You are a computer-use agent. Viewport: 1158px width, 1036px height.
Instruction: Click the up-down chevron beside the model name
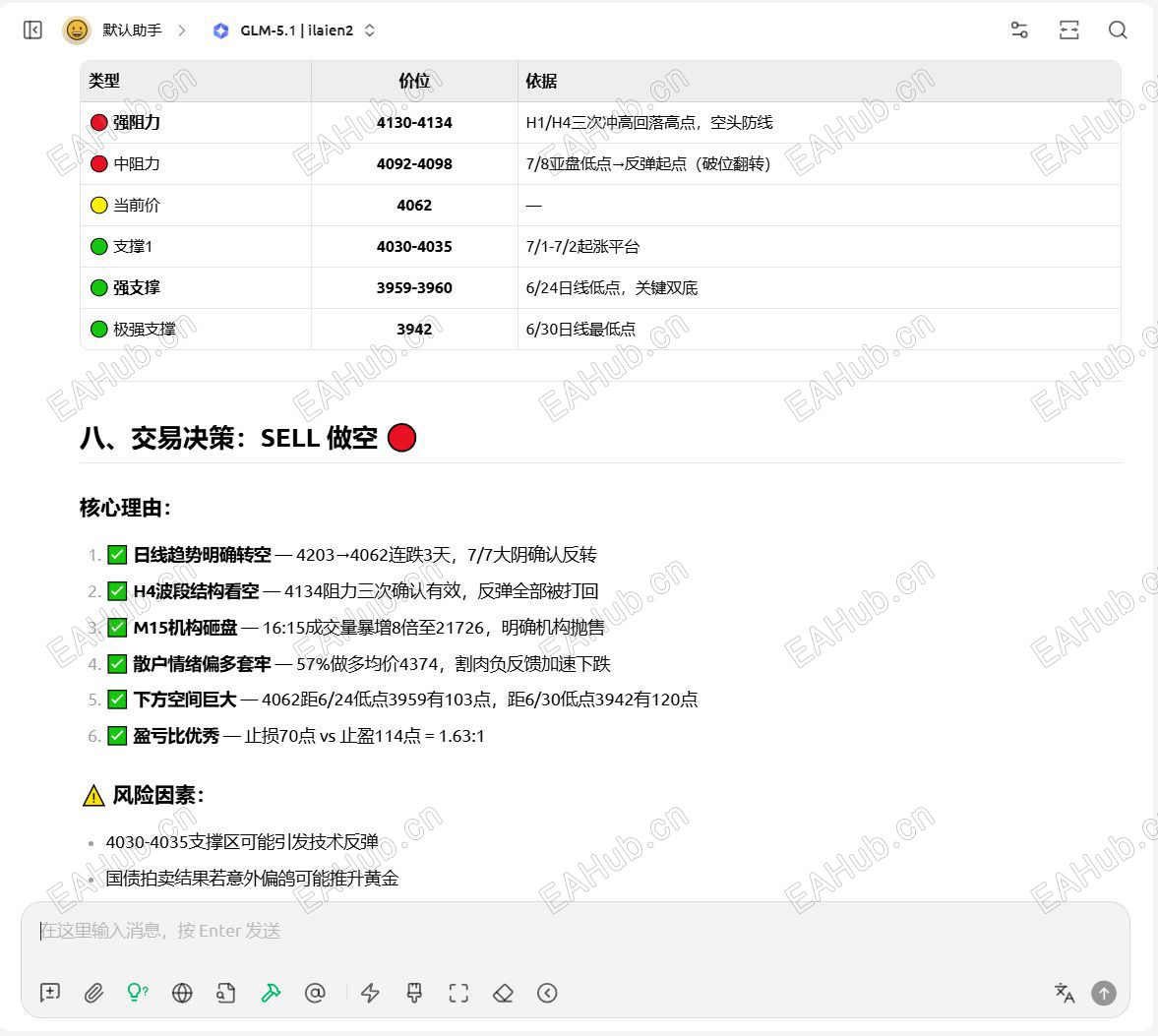370,30
